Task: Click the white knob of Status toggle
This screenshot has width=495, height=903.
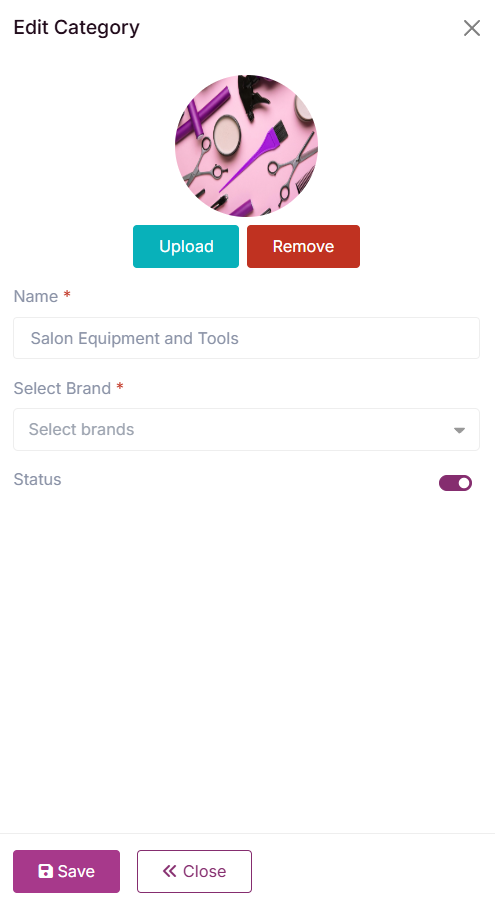Action: (464, 483)
